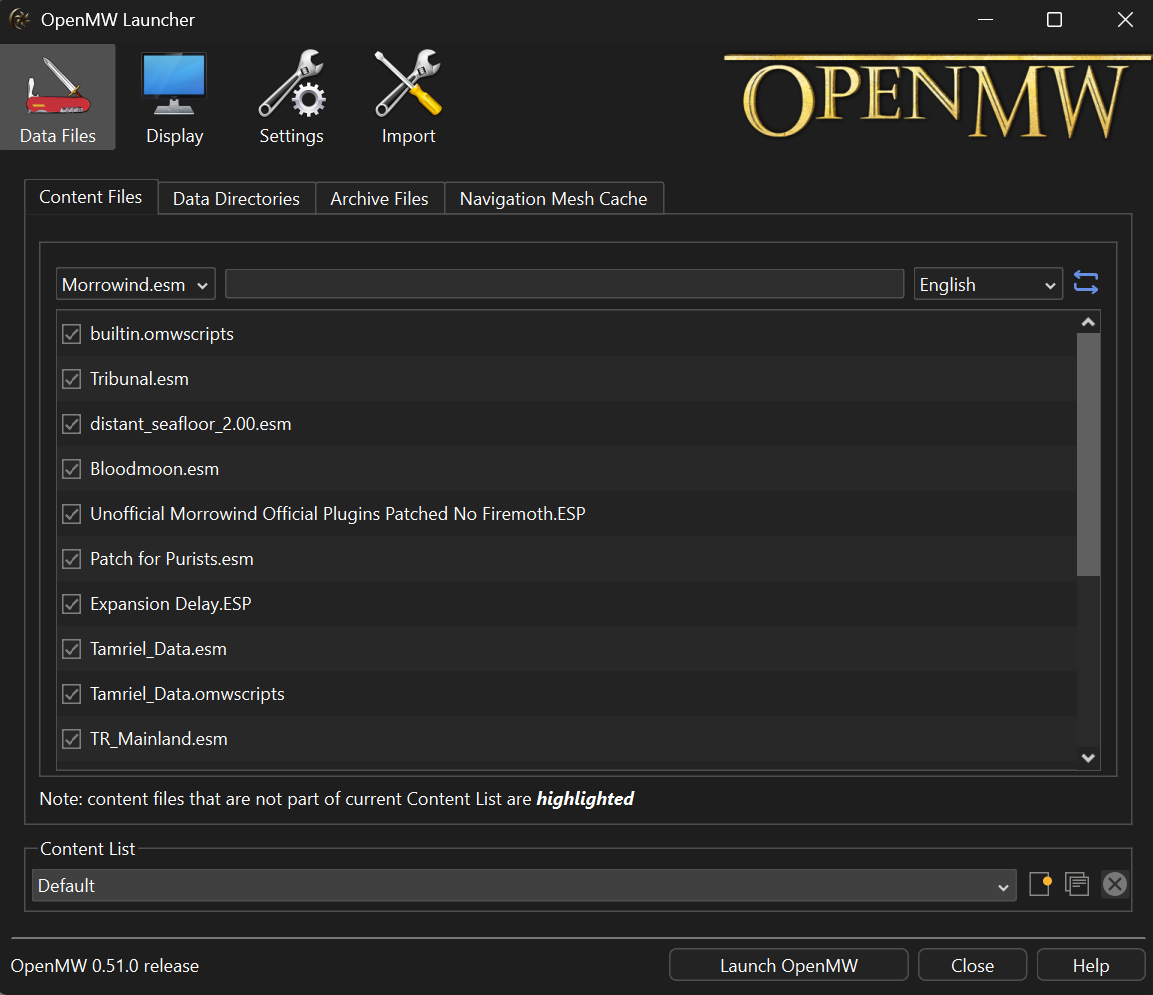This screenshot has width=1153, height=995.
Task: Switch to the Navigation Mesh Cache tab
Action: 554,199
